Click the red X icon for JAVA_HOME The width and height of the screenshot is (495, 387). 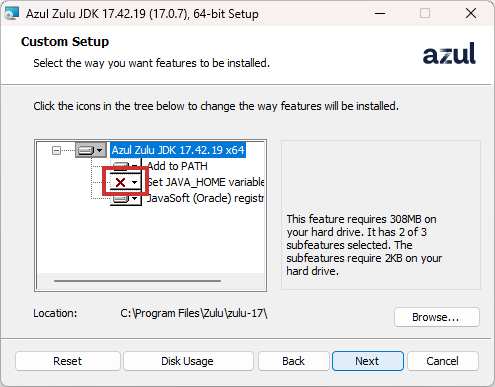pyautogui.click(x=120, y=182)
